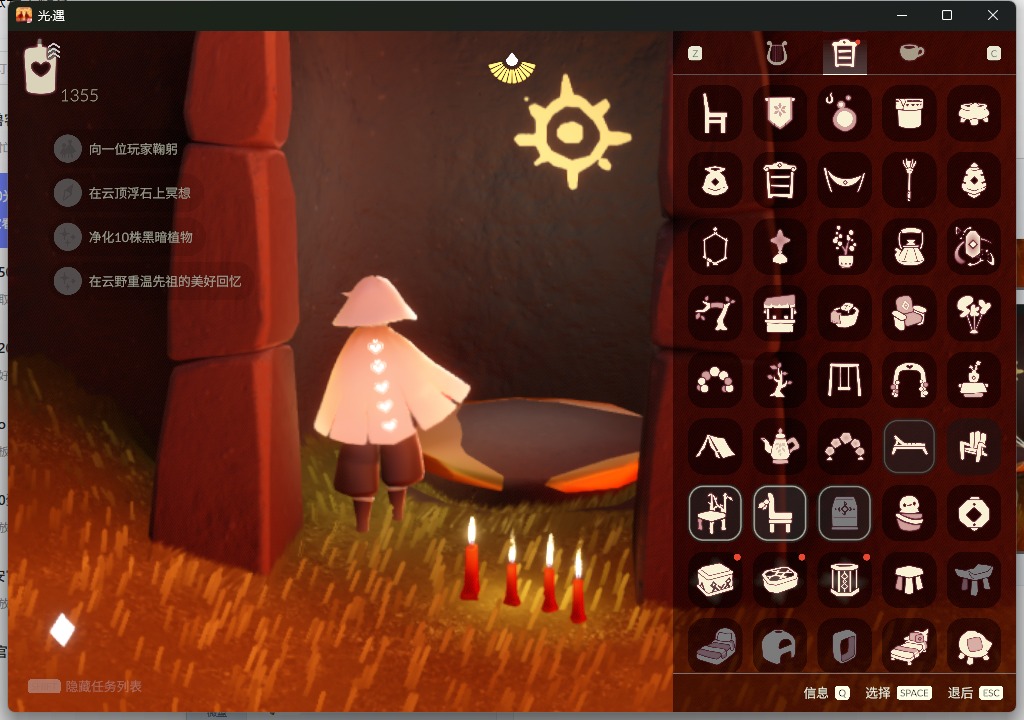Select the flower arch gate prop
This screenshot has height=720, width=1024.
(x=908, y=380)
